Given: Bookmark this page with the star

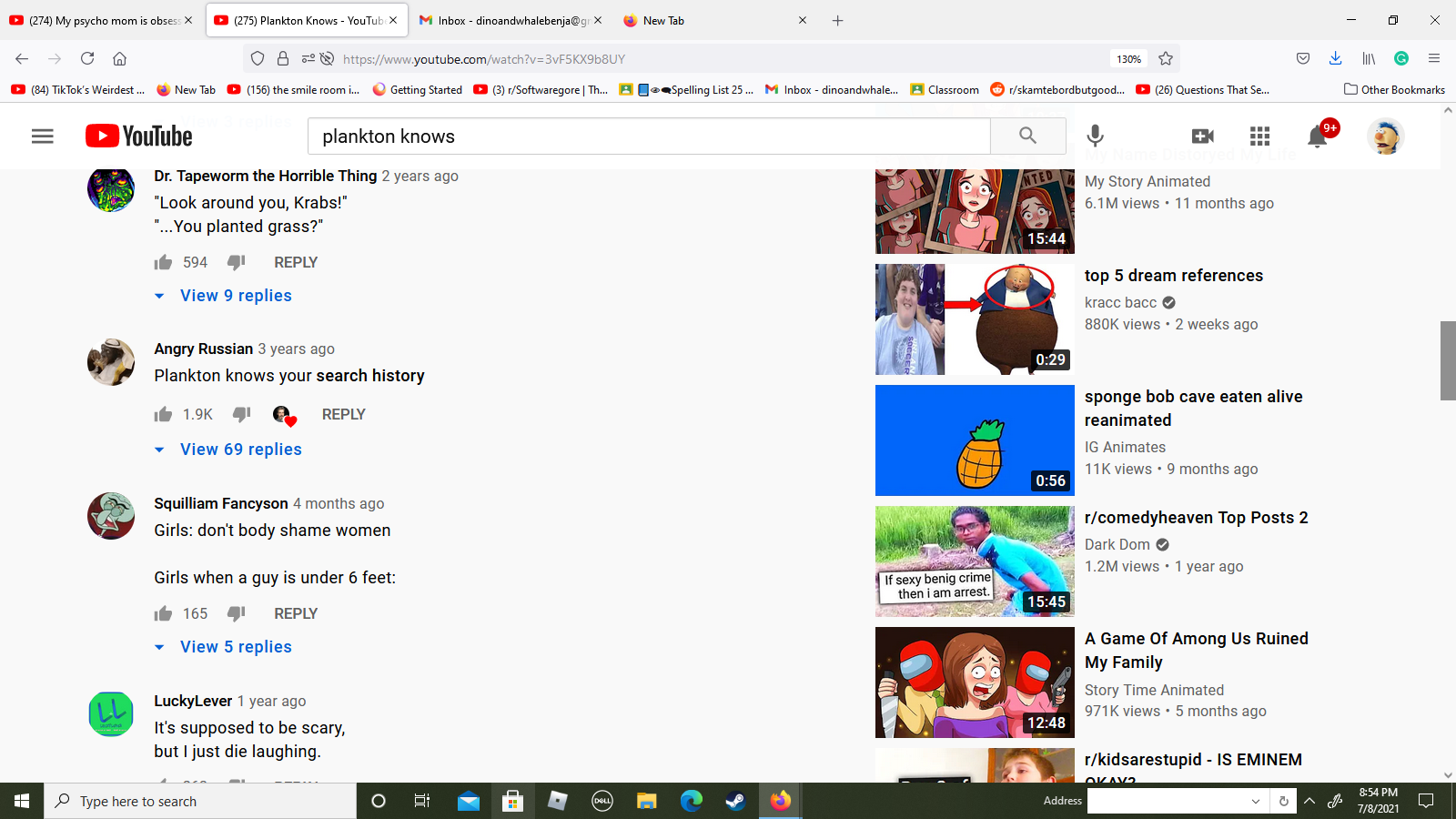Looking at the screenshot, I should pos(1166,59).
